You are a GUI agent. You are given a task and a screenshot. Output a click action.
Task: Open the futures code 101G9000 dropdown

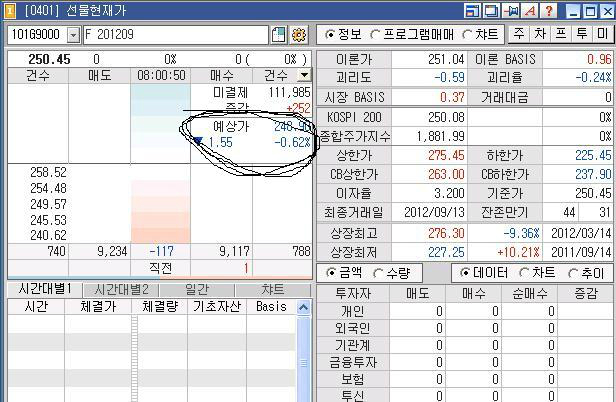(x=73, y=35)
